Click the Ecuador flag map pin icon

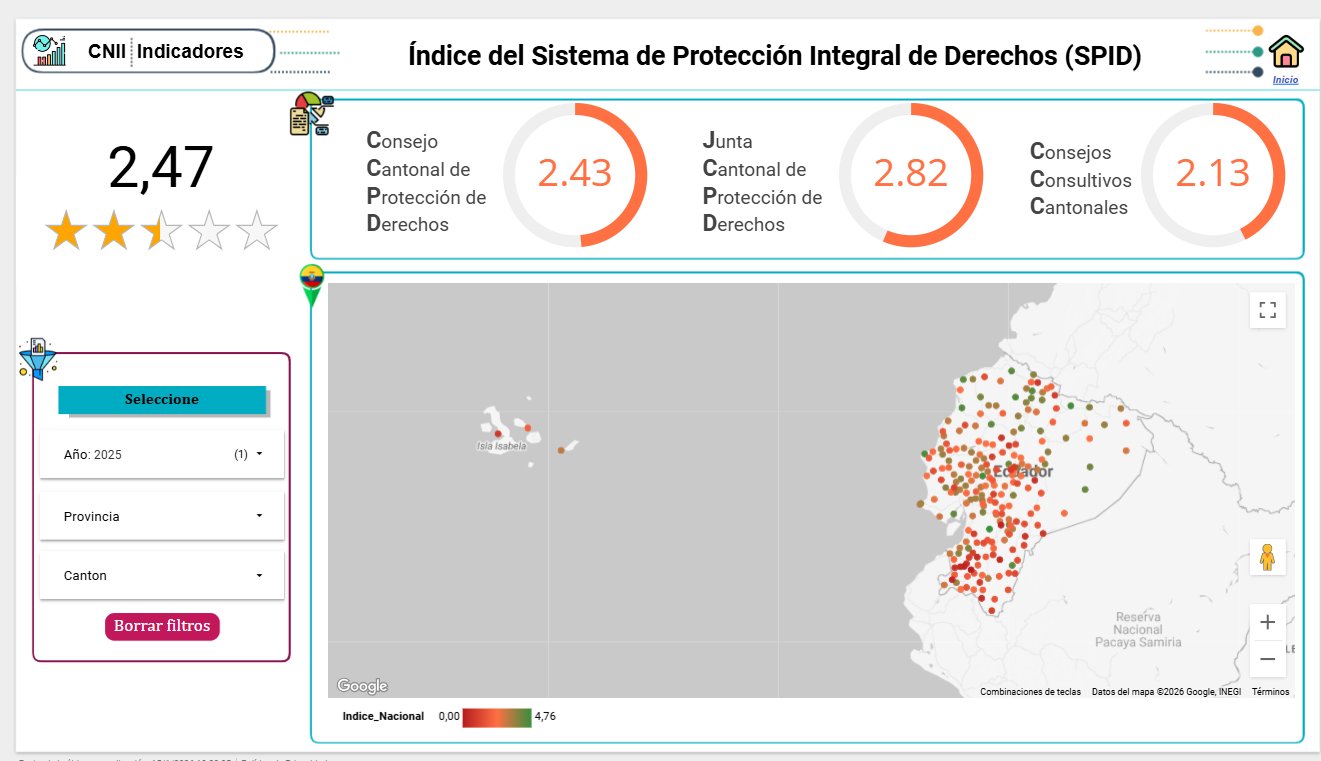coord(312,284)
